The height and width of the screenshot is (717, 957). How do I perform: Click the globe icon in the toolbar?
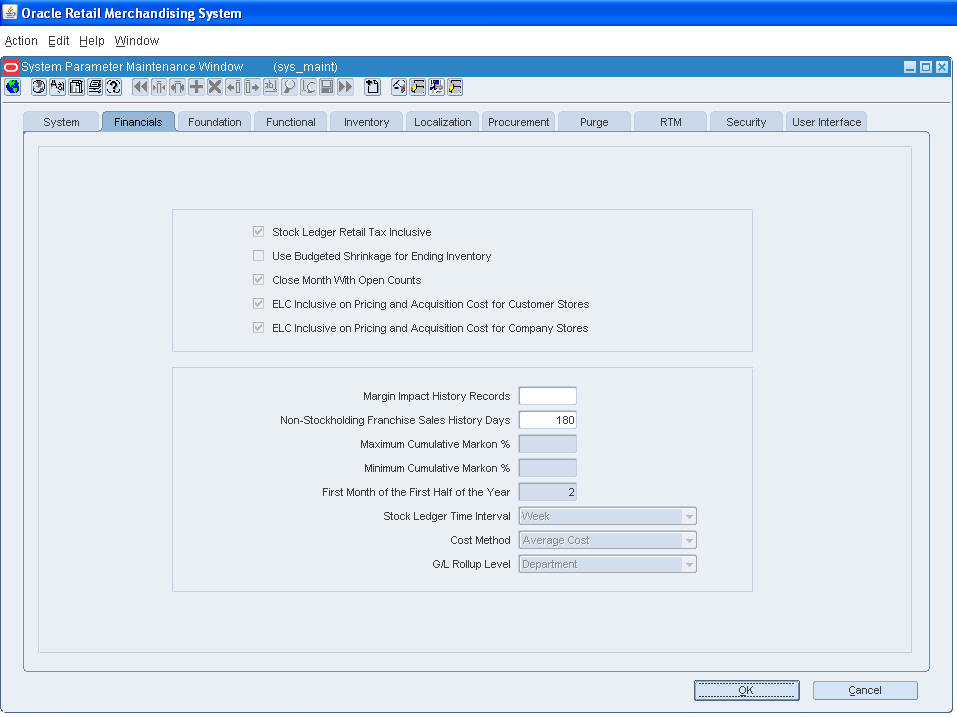(13, 87)
